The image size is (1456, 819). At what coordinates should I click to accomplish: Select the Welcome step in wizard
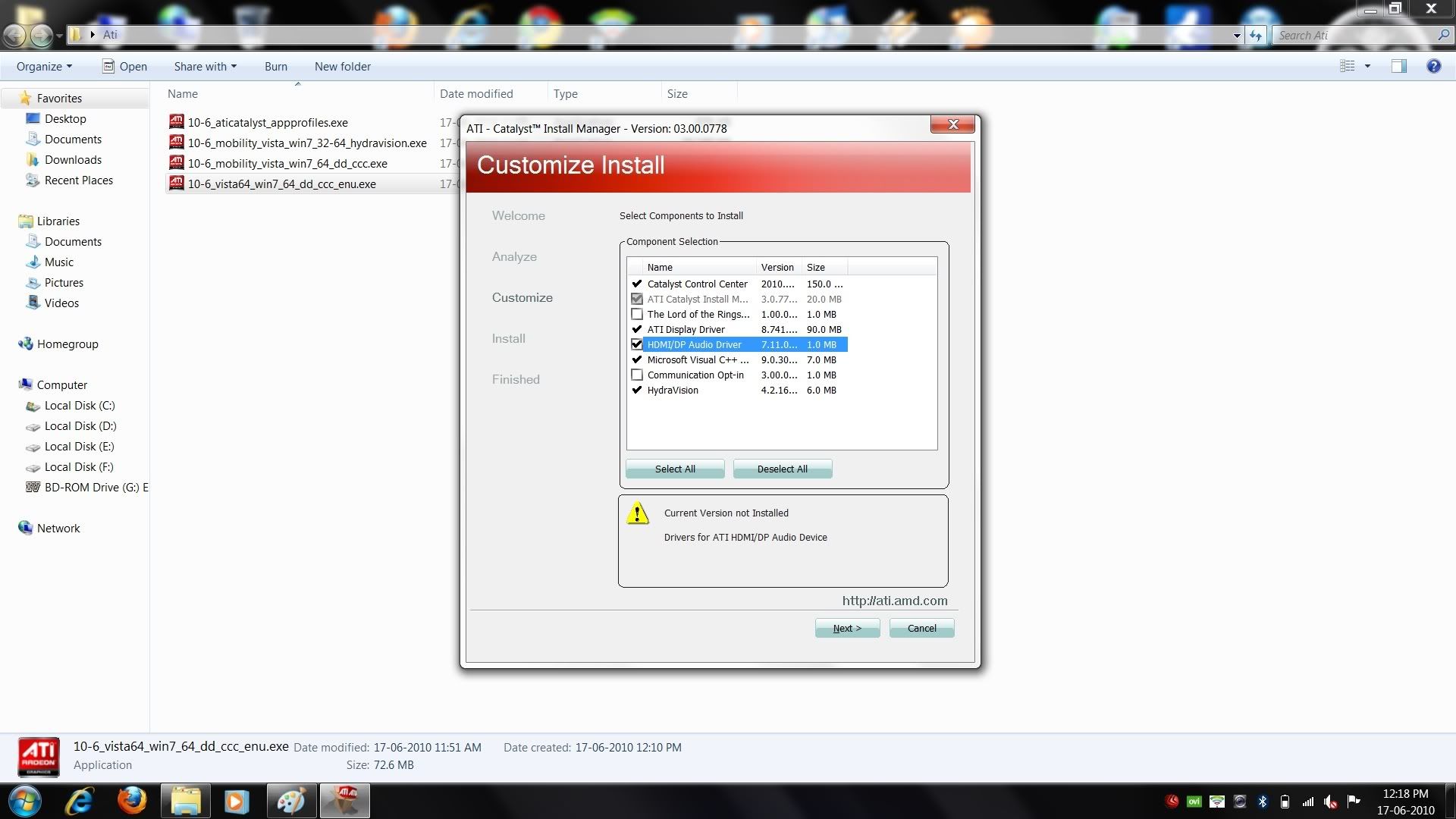[518, 215]
